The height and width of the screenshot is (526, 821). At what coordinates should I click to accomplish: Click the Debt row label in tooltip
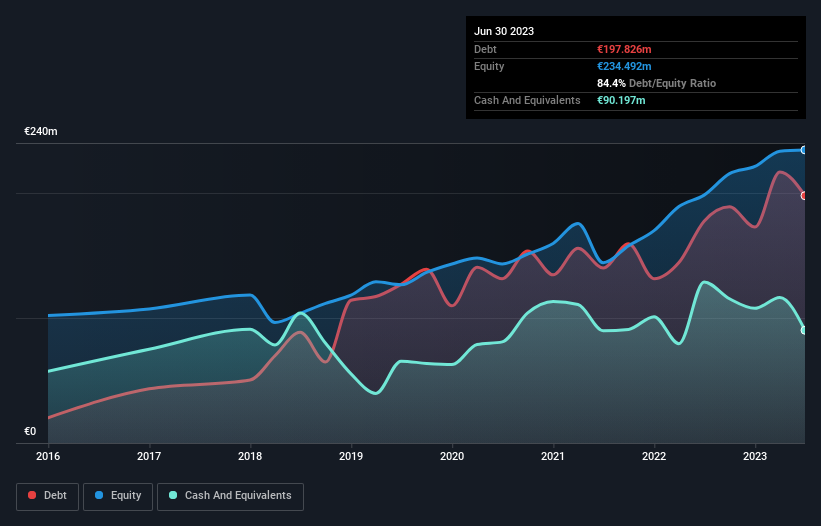[x=485, y=49]
